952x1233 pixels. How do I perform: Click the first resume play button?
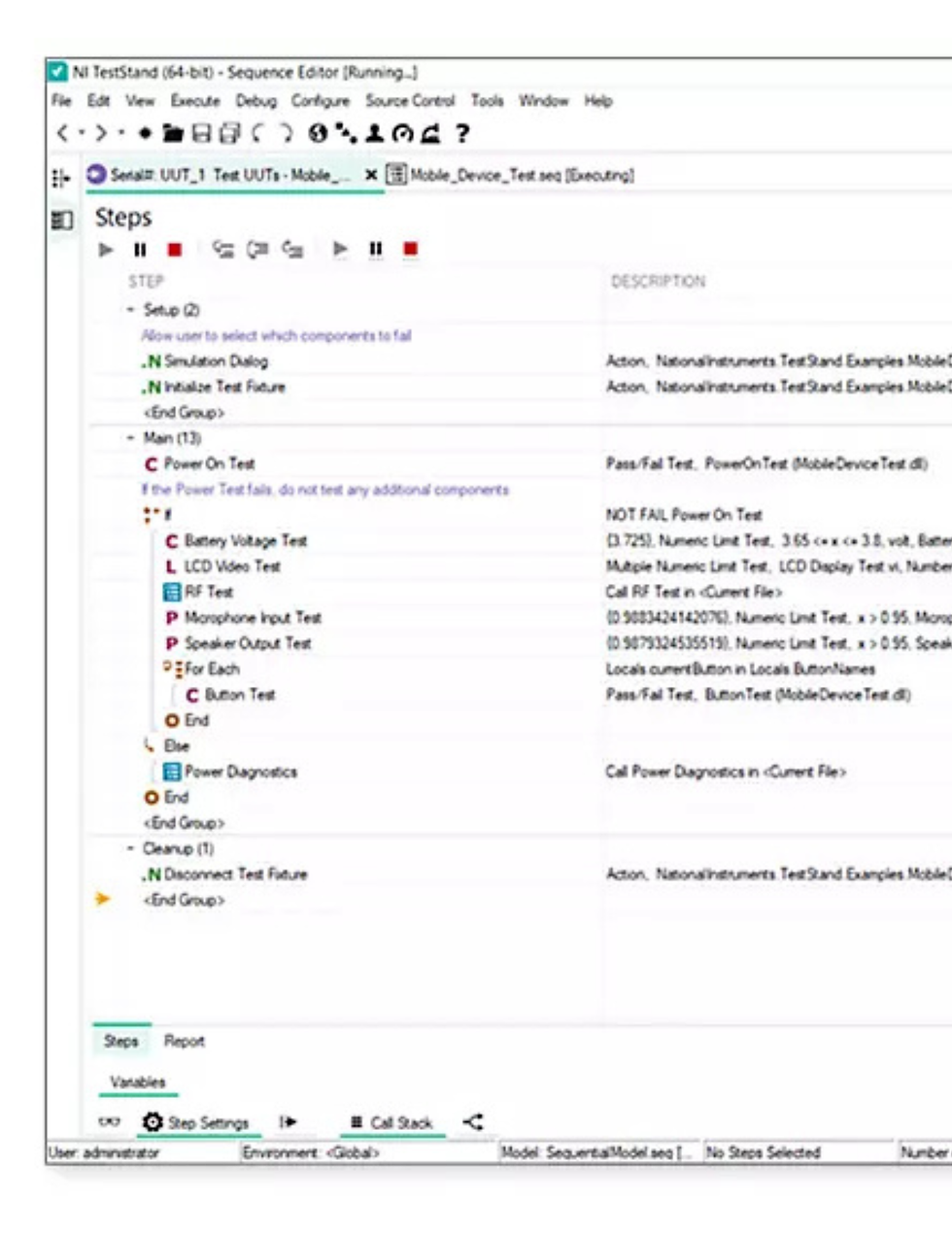click(106, 250)
